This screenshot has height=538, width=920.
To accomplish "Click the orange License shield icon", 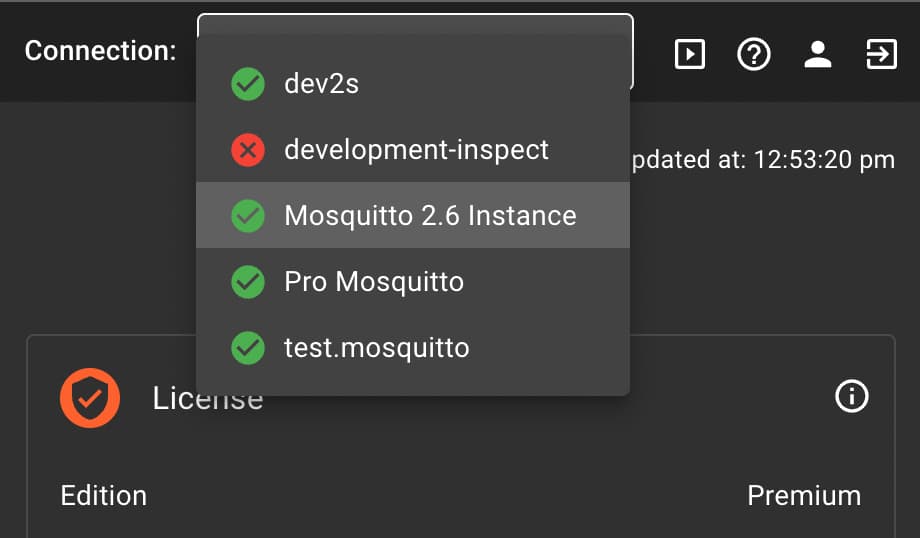I will click(x=90, y=398).
